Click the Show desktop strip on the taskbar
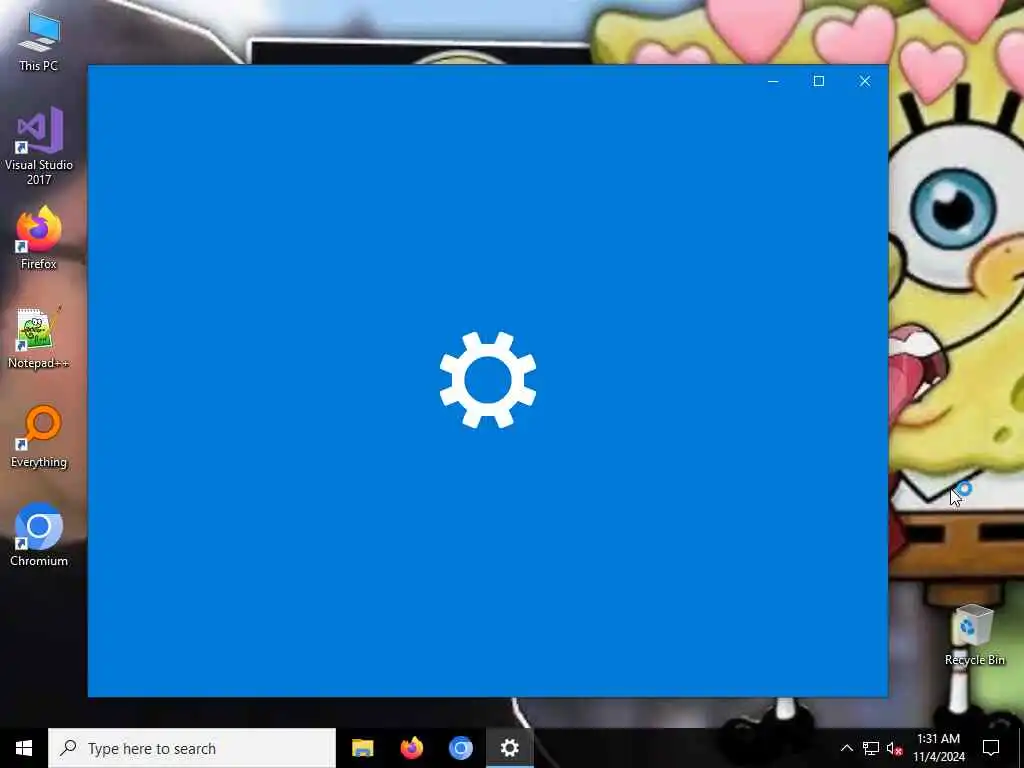Viewport: 1024px width, 768px height. click(1021, 748)
